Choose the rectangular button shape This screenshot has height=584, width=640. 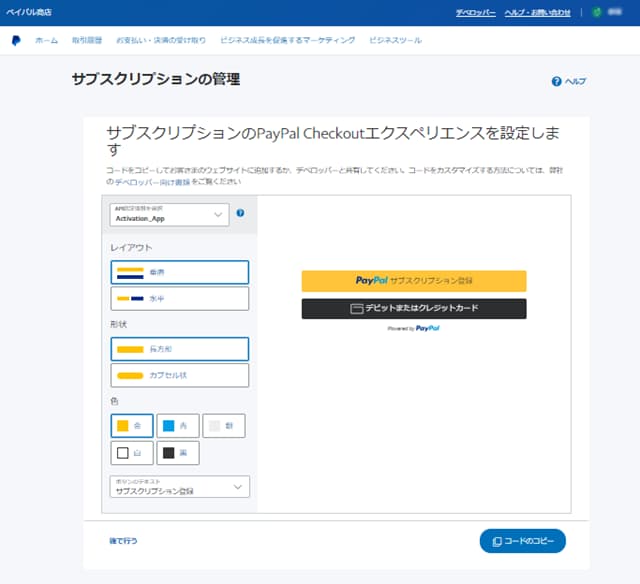tap(180, 348)
